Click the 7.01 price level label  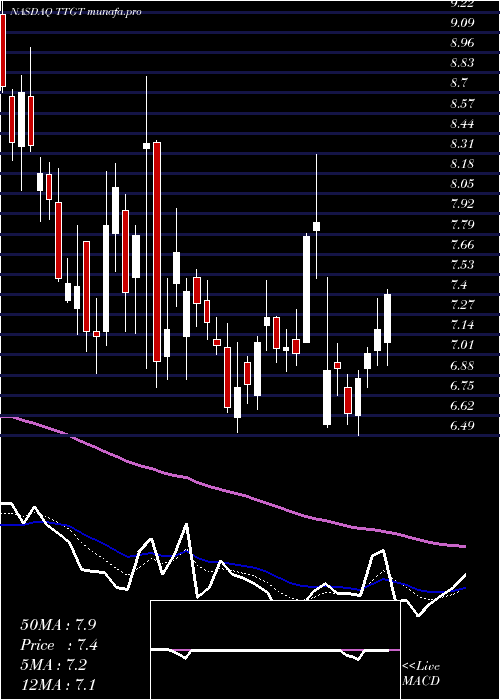click(462, 345)
